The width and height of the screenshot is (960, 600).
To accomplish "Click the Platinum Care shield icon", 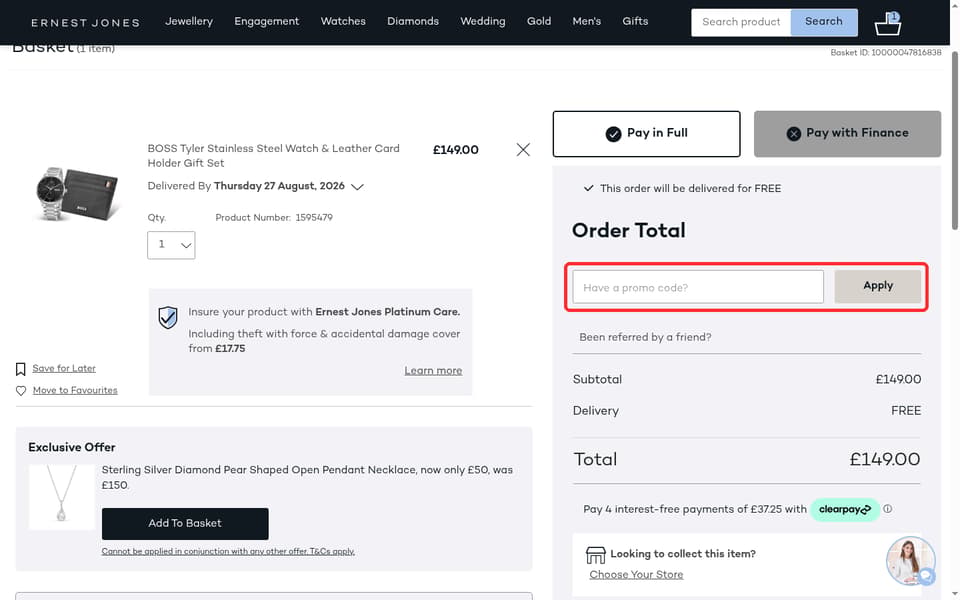I will tap(168, 317).
